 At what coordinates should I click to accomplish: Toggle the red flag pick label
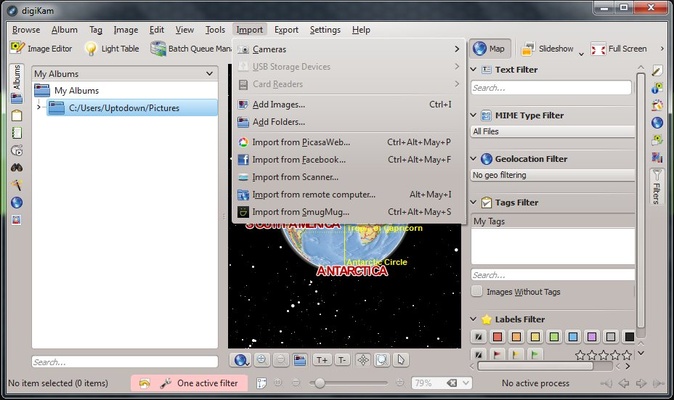497,354
